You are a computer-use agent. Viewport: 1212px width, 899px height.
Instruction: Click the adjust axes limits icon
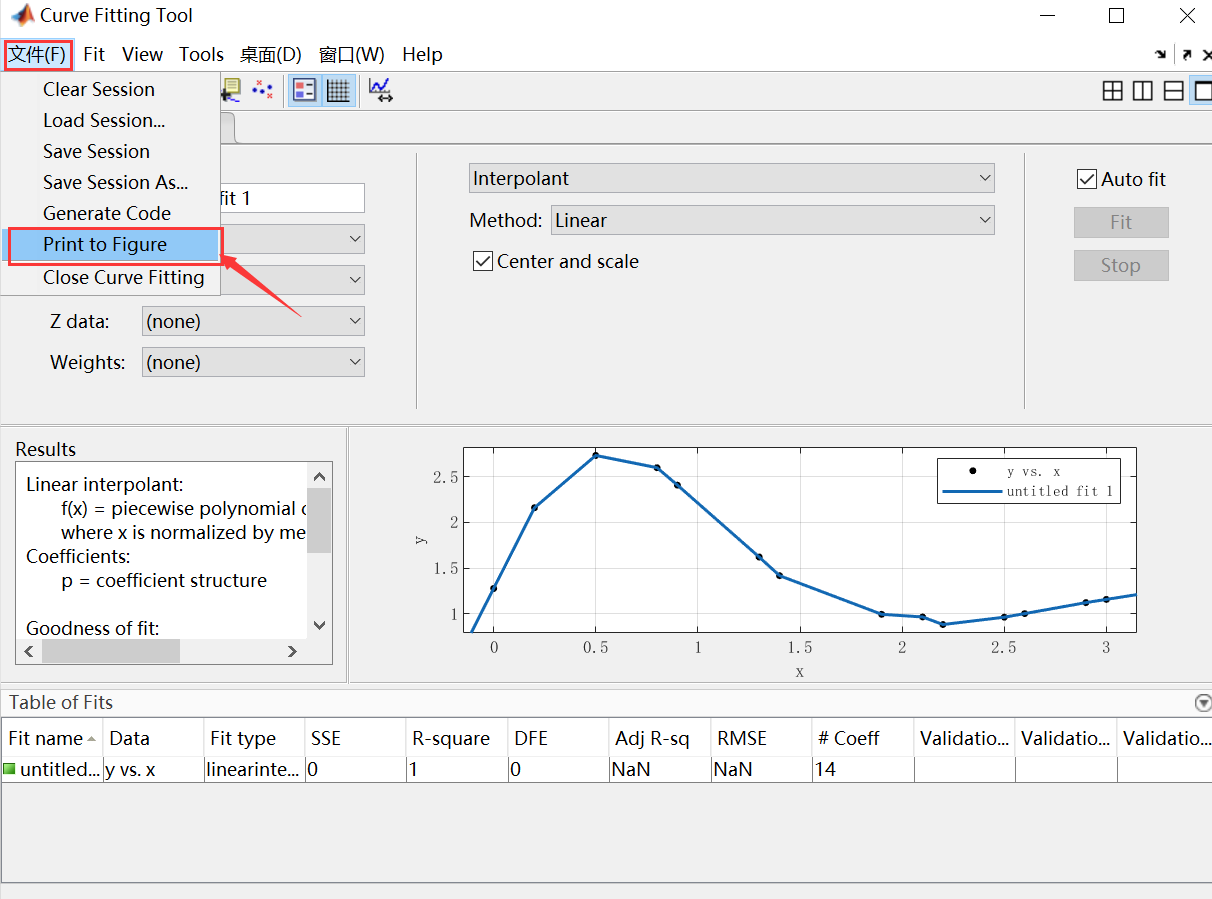pos(380,90)
